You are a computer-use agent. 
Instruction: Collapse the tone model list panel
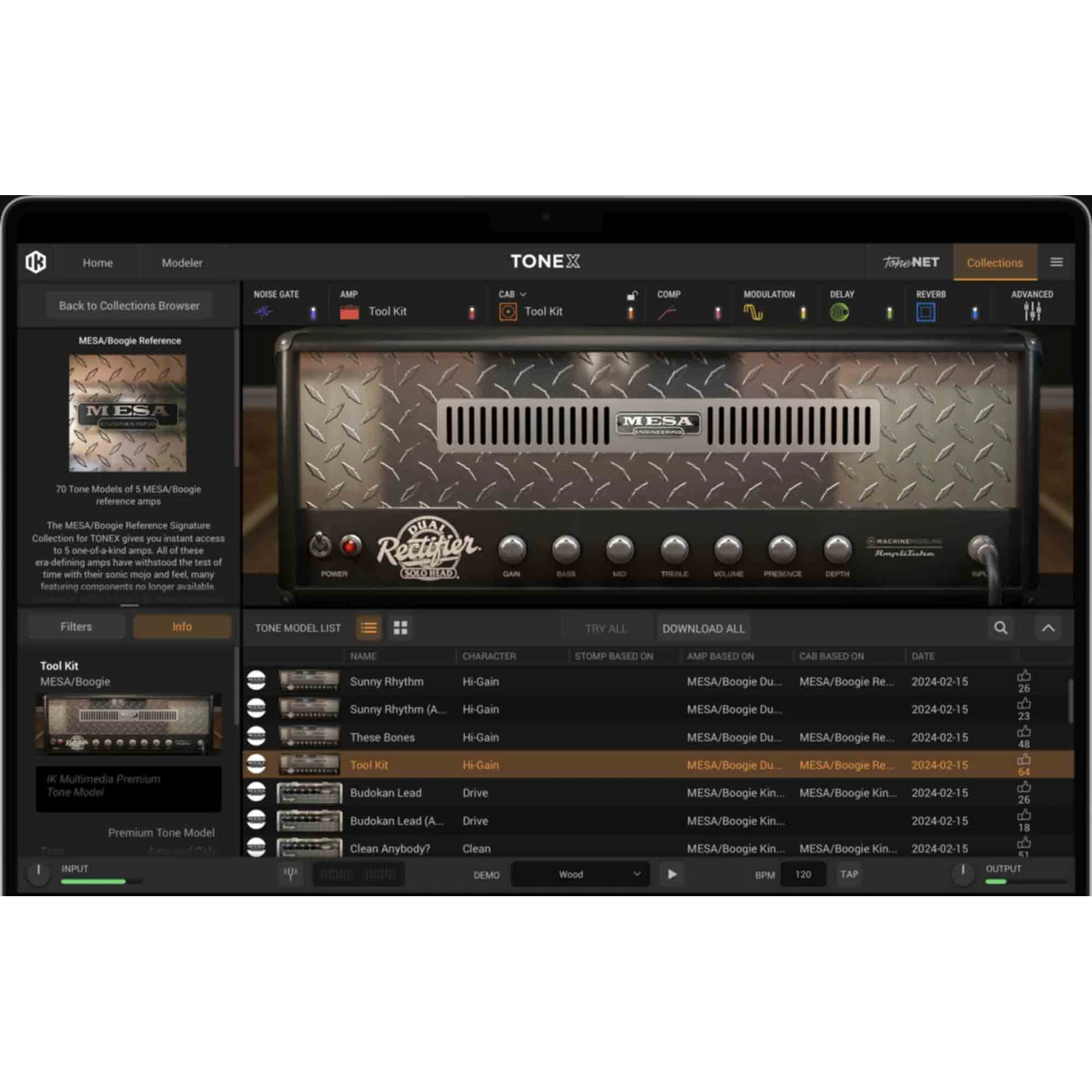coord(1048,628)
